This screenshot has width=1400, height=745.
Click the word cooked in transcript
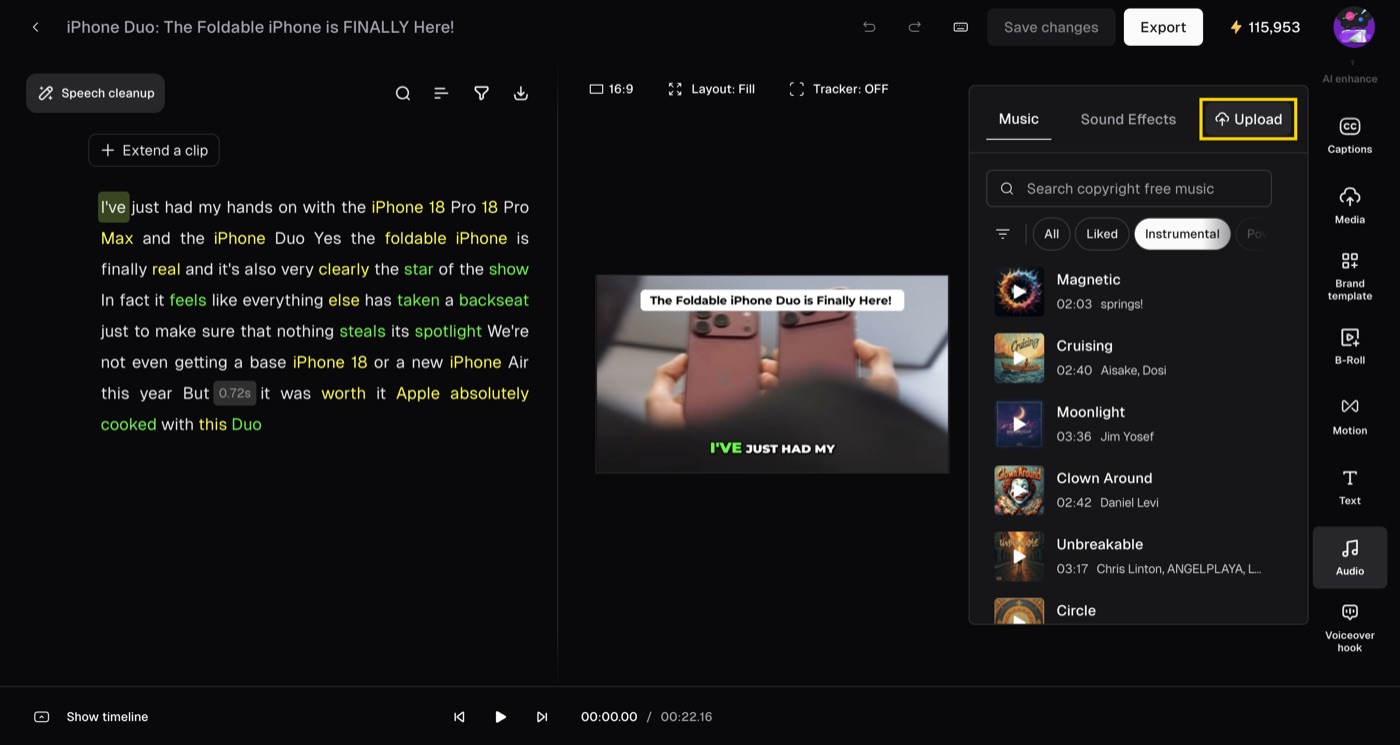(x=128, y=424)
